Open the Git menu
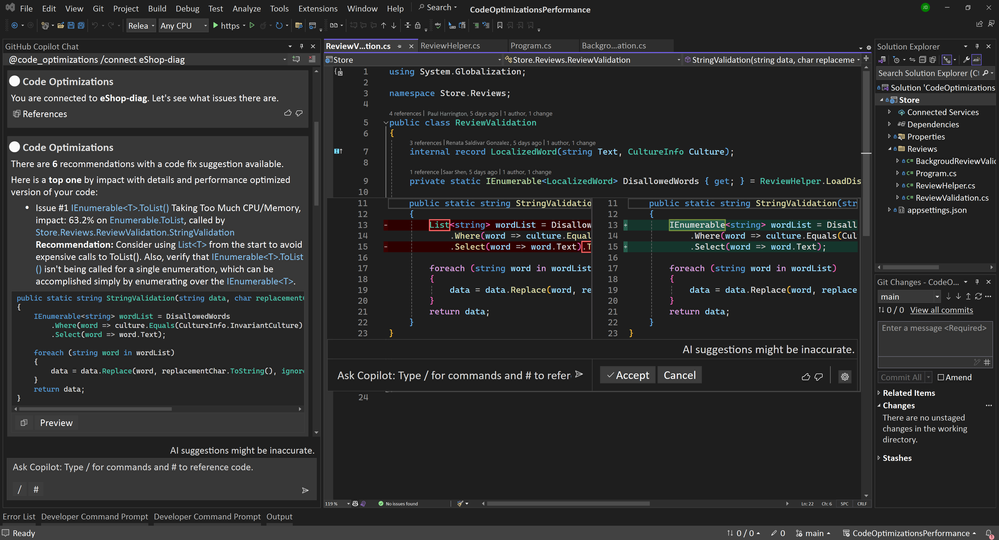The height and width of the screenshot is (540, 999). click(98, 8)
